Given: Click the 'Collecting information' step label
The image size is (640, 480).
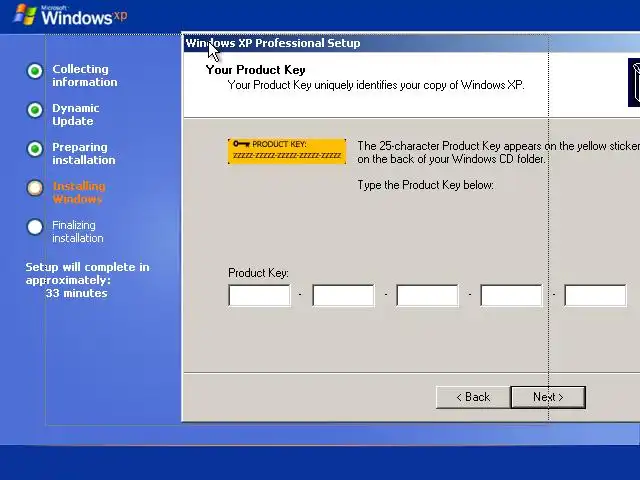Looking at the screenshot, I should click(x=84, y=76).
